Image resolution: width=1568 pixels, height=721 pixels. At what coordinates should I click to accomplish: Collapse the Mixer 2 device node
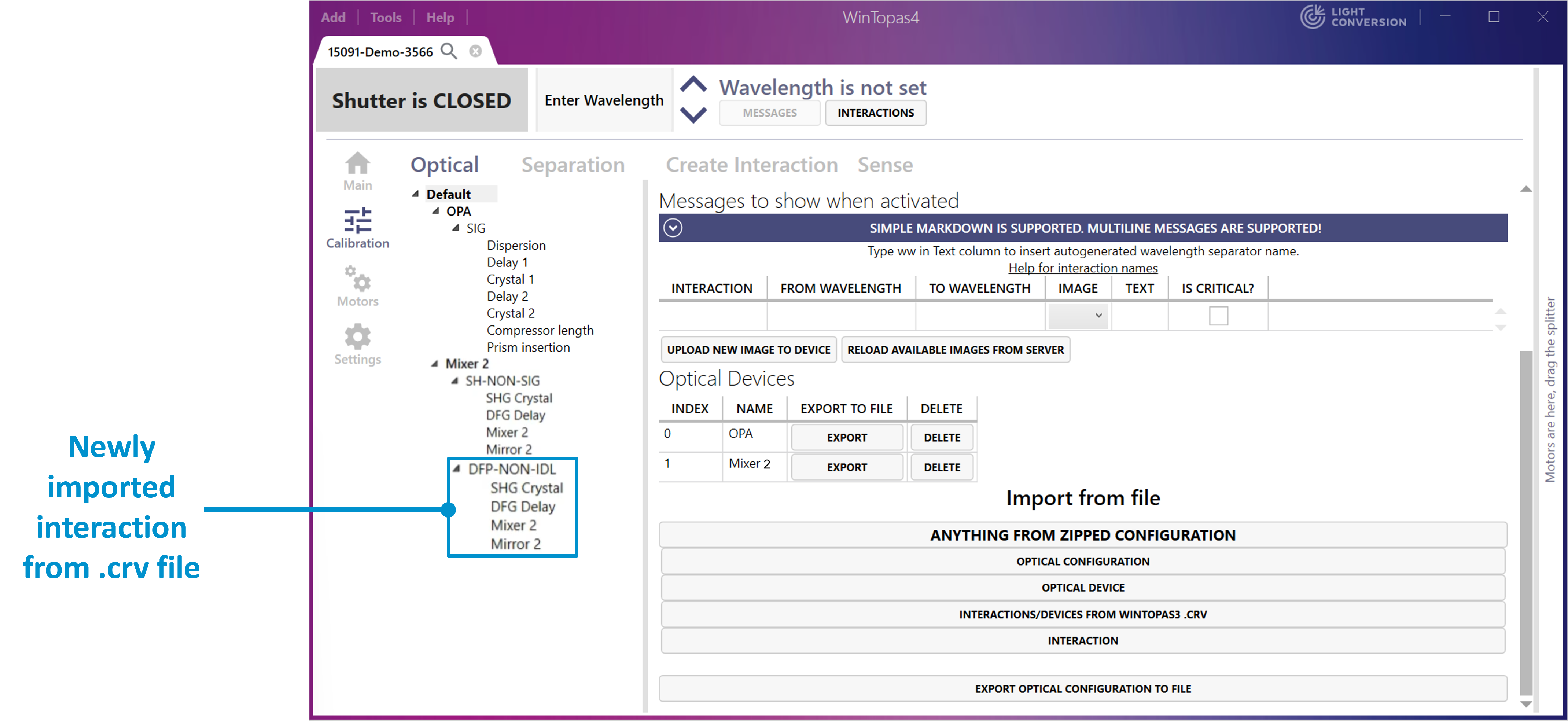coord(434,364)
